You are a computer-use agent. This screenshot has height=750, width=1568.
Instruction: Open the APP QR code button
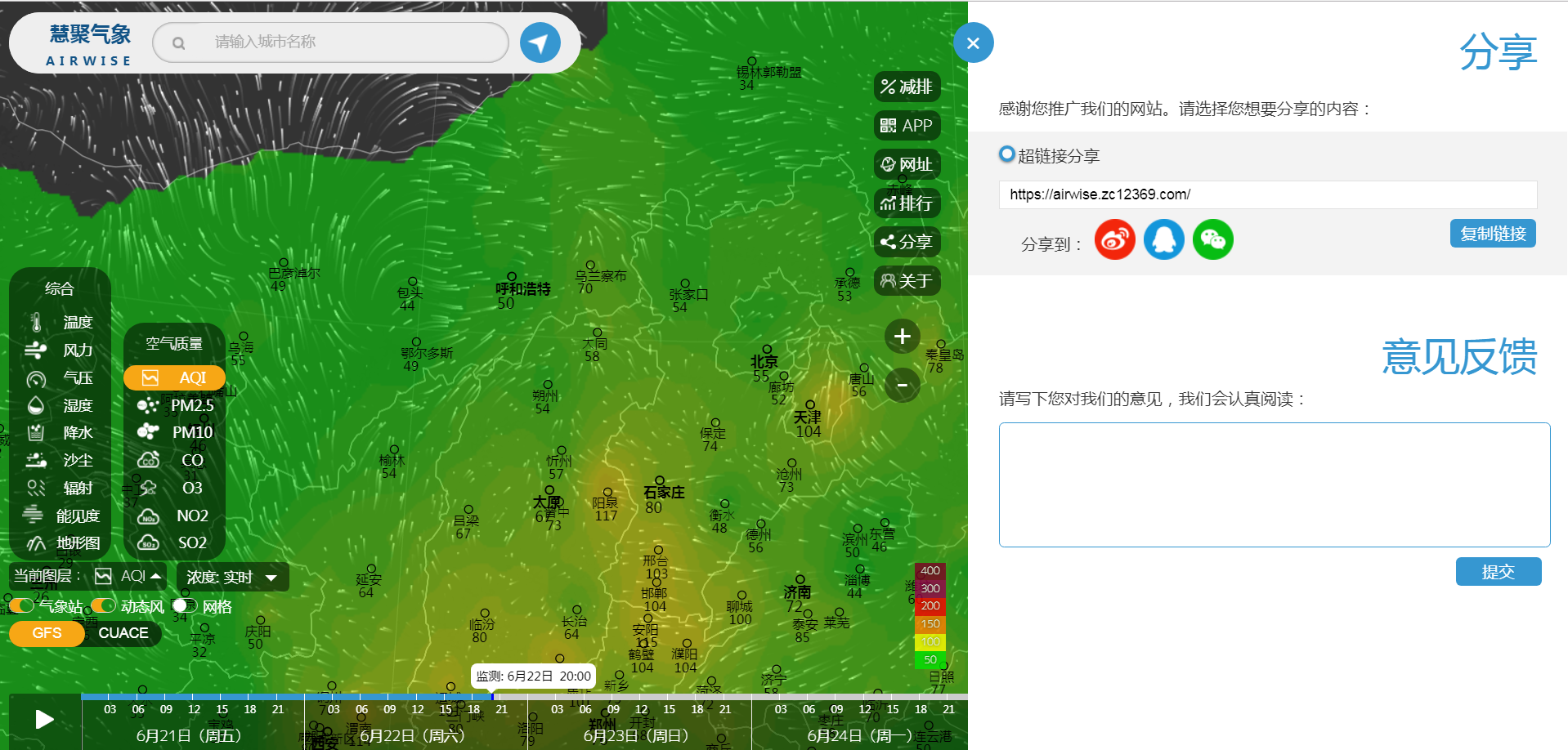pyautogui.click(x=907, y=126)
